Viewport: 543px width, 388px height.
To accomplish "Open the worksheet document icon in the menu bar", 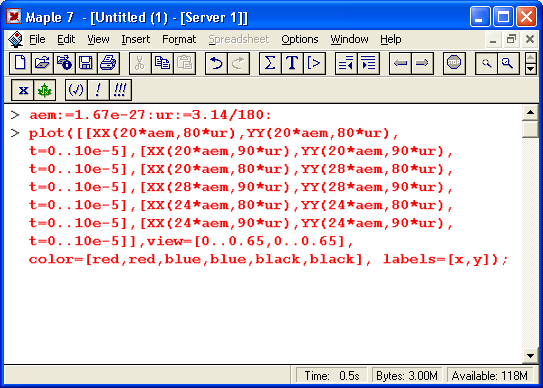I will [x=16, y=39].
